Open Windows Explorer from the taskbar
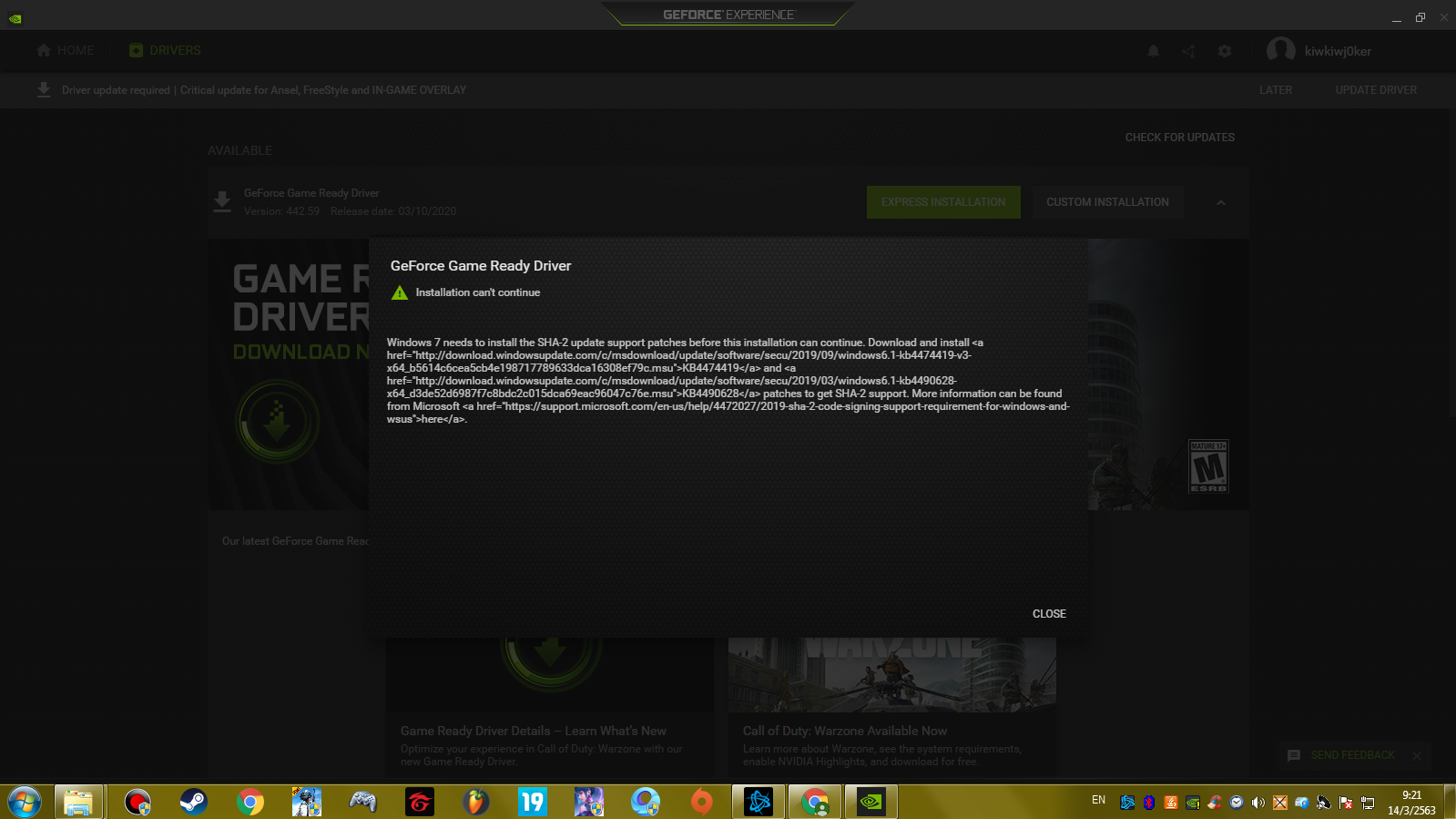The height and width of the screenshot is (819, 1456). coord(78,802)
